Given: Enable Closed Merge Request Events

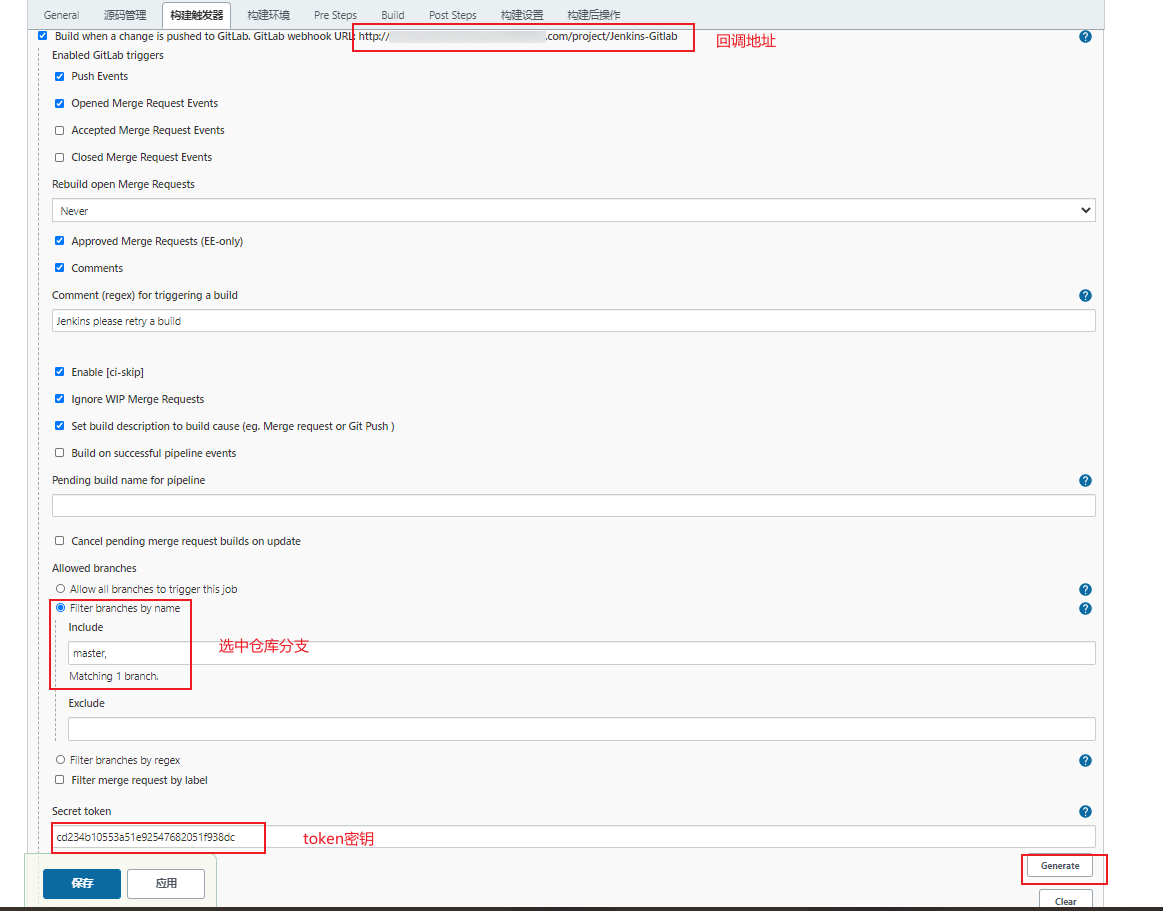Looking at the screenshot, I should tap(59, 157).
